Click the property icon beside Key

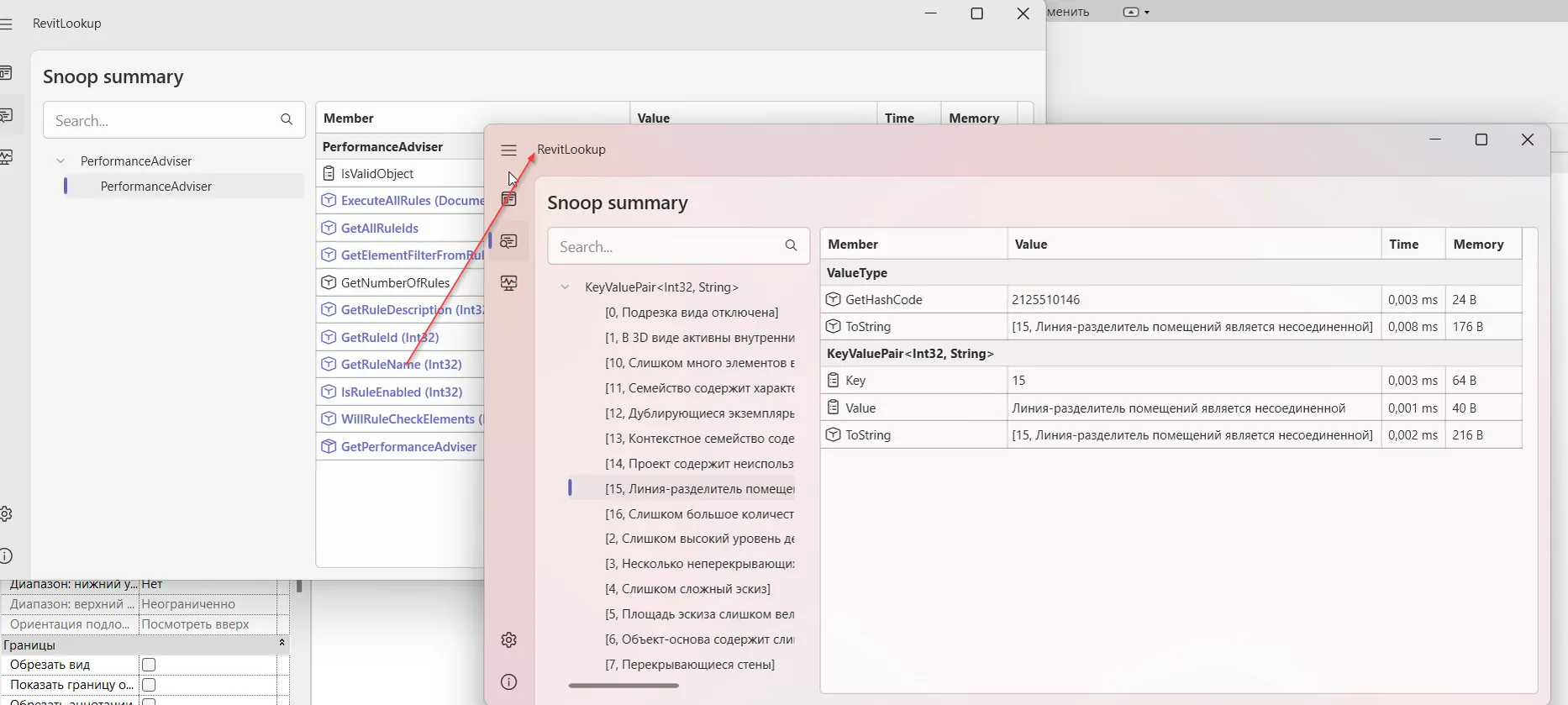point(833,380)
